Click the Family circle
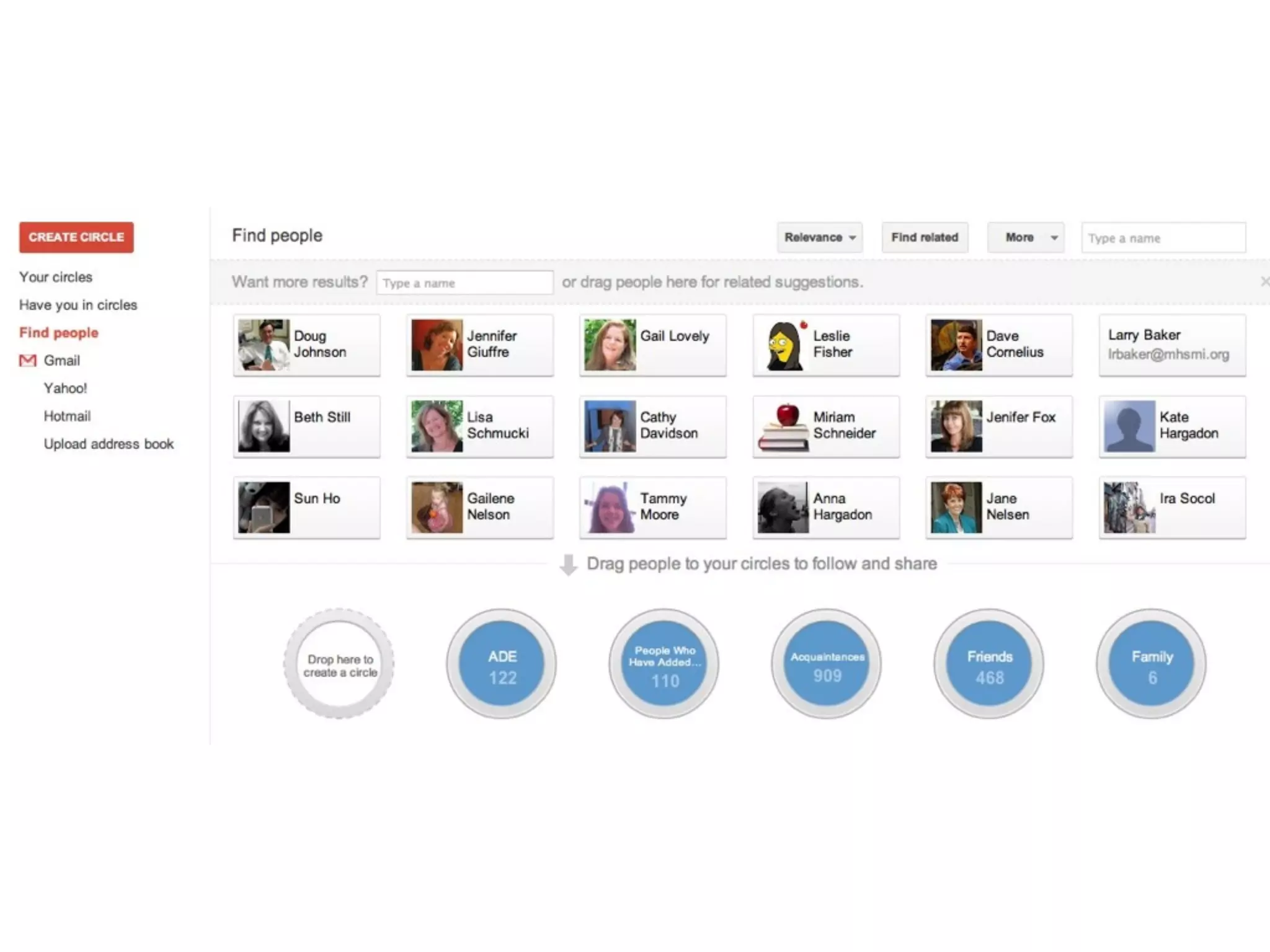 (x=1152, y=664)
